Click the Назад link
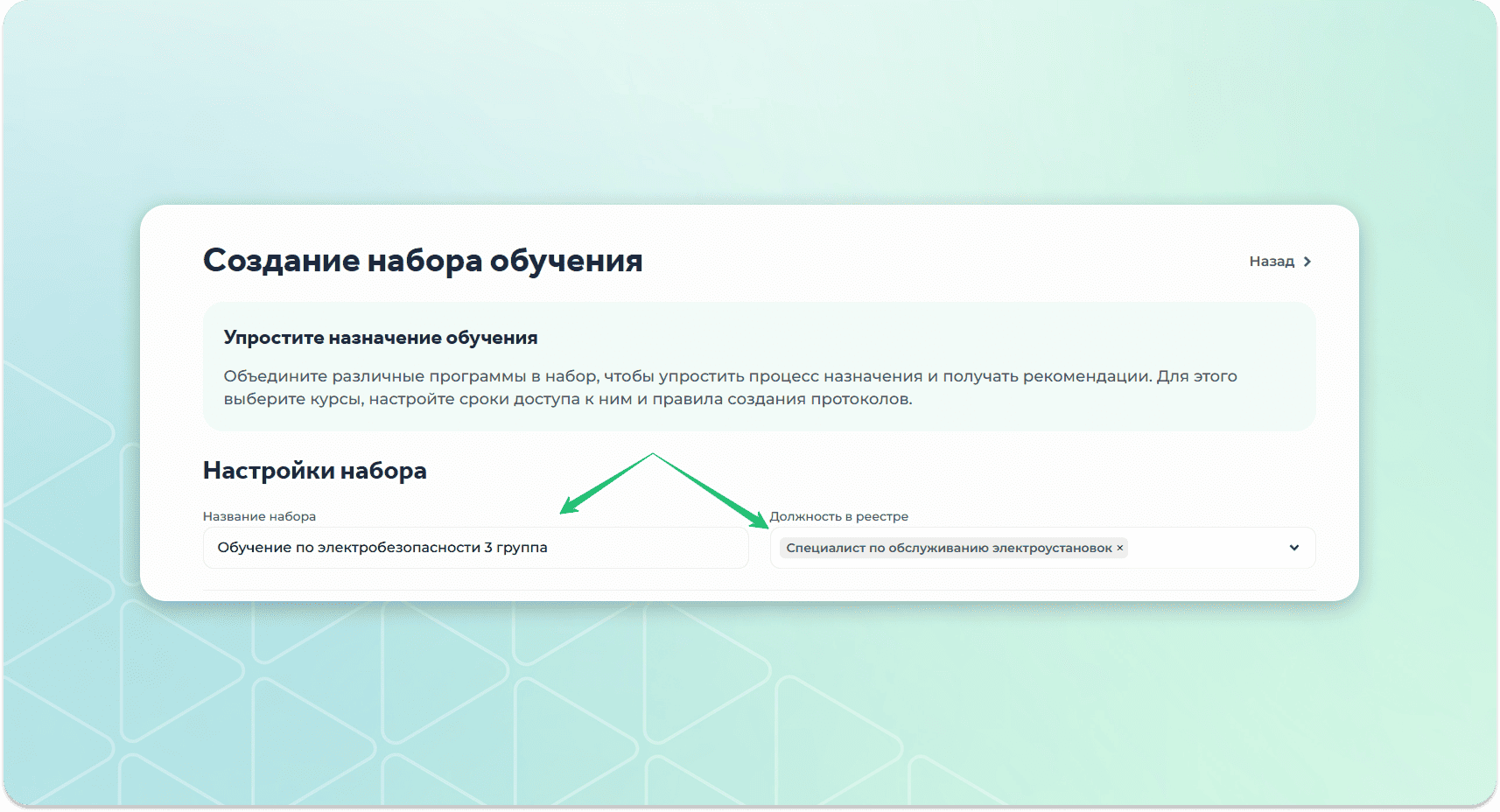1500x812 pixels. (1272, 262)
